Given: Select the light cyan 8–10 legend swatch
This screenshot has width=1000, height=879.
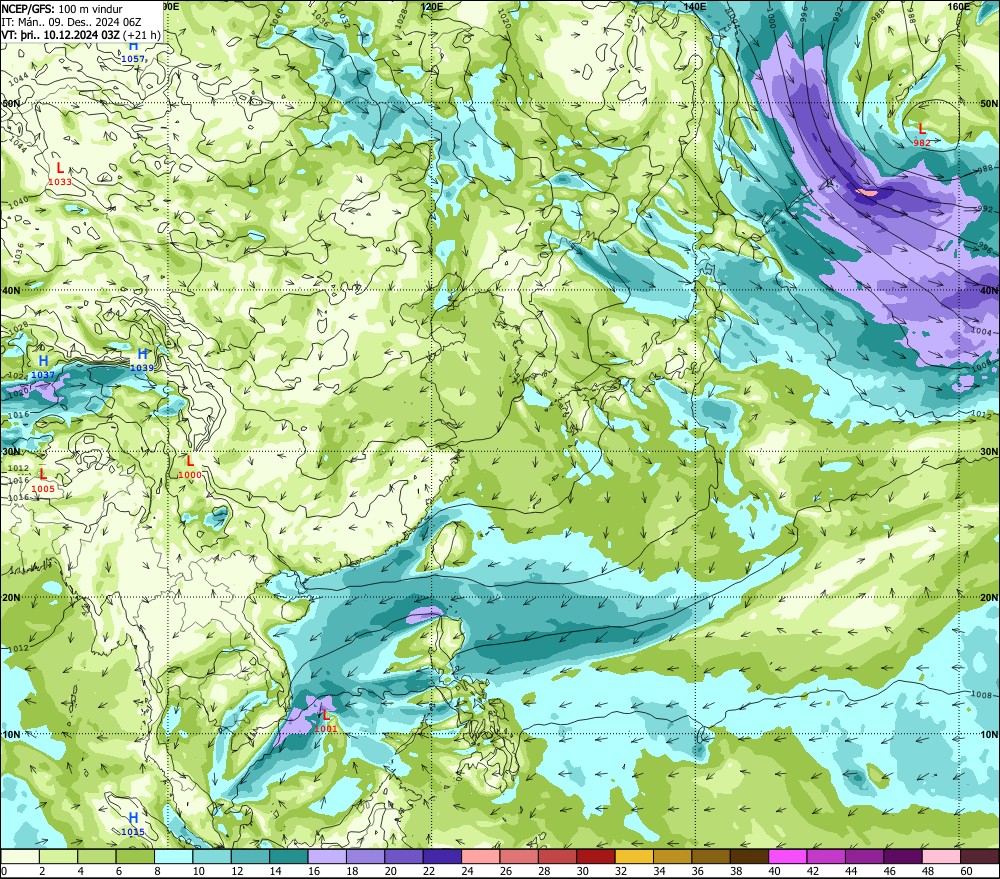Looking at the screenshot, I should point(173,856).
